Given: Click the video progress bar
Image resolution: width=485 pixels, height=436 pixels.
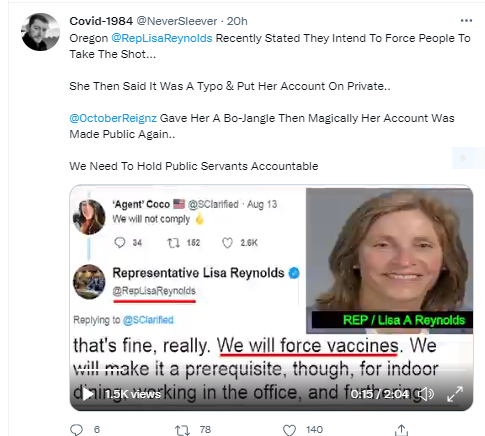Looking at the screenshot, I should 271,370.
